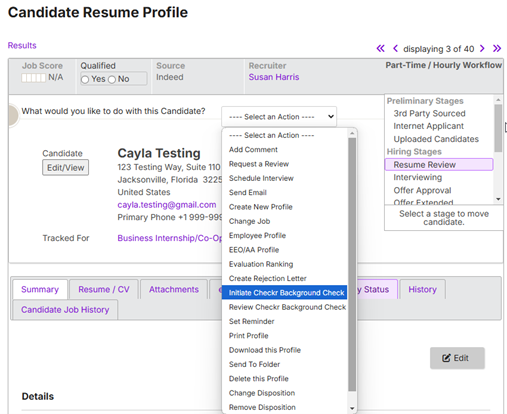Choose Remove Disposition action
Viewport: 507px width, 414px height.
(262, 408)
